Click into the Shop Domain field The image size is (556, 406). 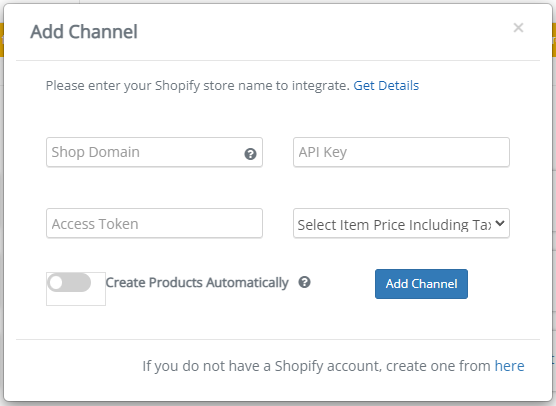pyautogui.click(x=154, y=152)
